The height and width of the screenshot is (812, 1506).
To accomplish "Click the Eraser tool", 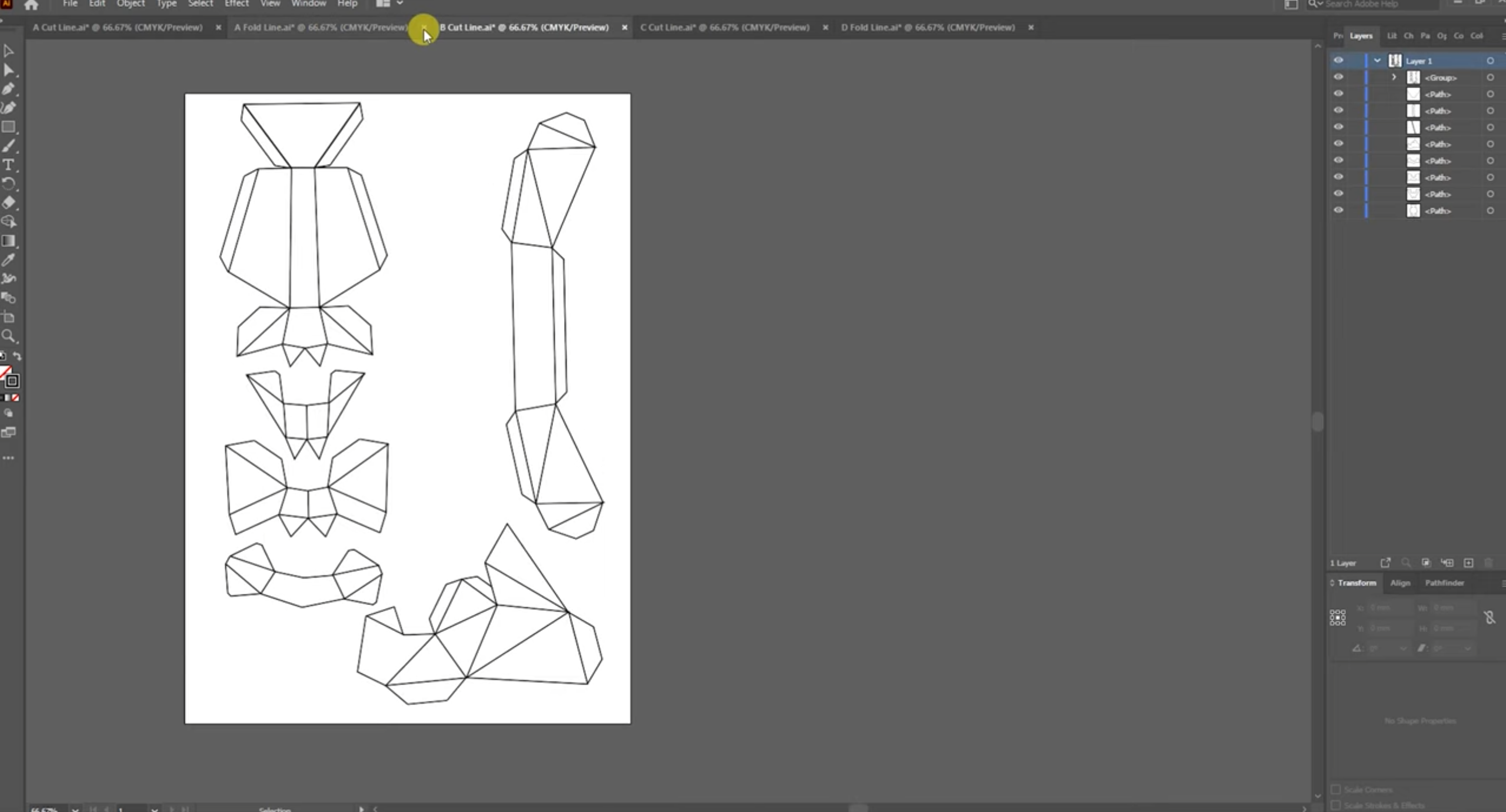I will 9,203.
